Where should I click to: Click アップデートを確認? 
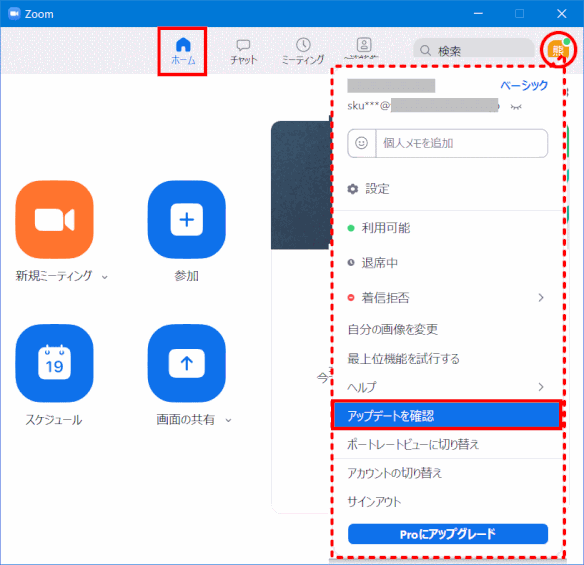[x=447, y=415]
